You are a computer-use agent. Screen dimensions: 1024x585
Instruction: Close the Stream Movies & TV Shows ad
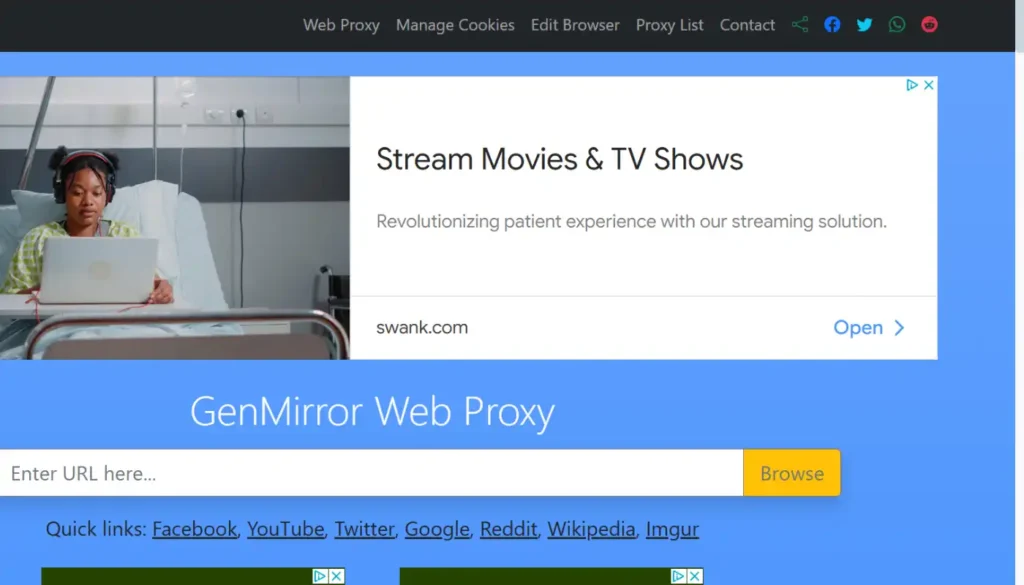929,85
